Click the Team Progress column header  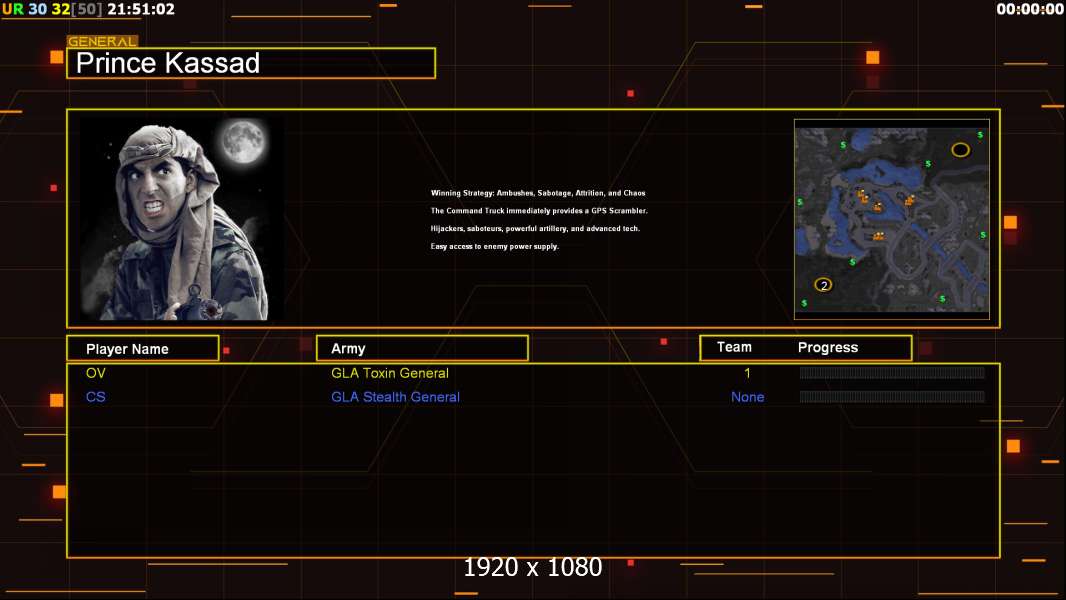[806, 347]
